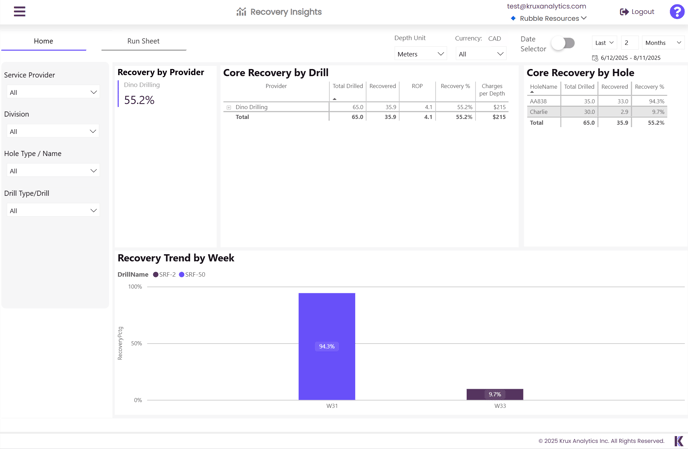Sort by HoleName column header

(543, 87)
